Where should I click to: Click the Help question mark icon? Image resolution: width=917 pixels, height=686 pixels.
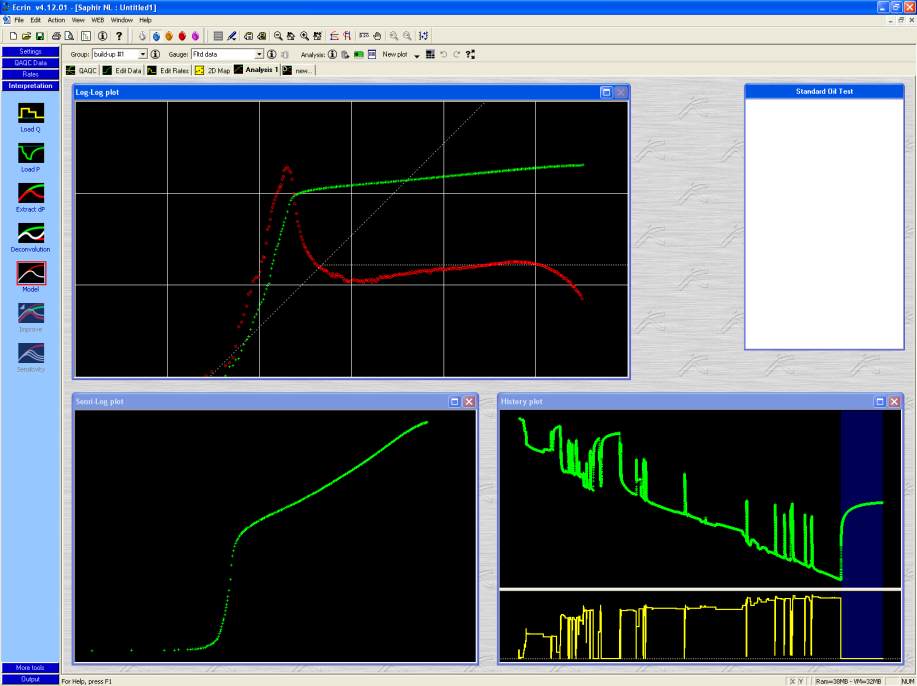tap(119, 36)
